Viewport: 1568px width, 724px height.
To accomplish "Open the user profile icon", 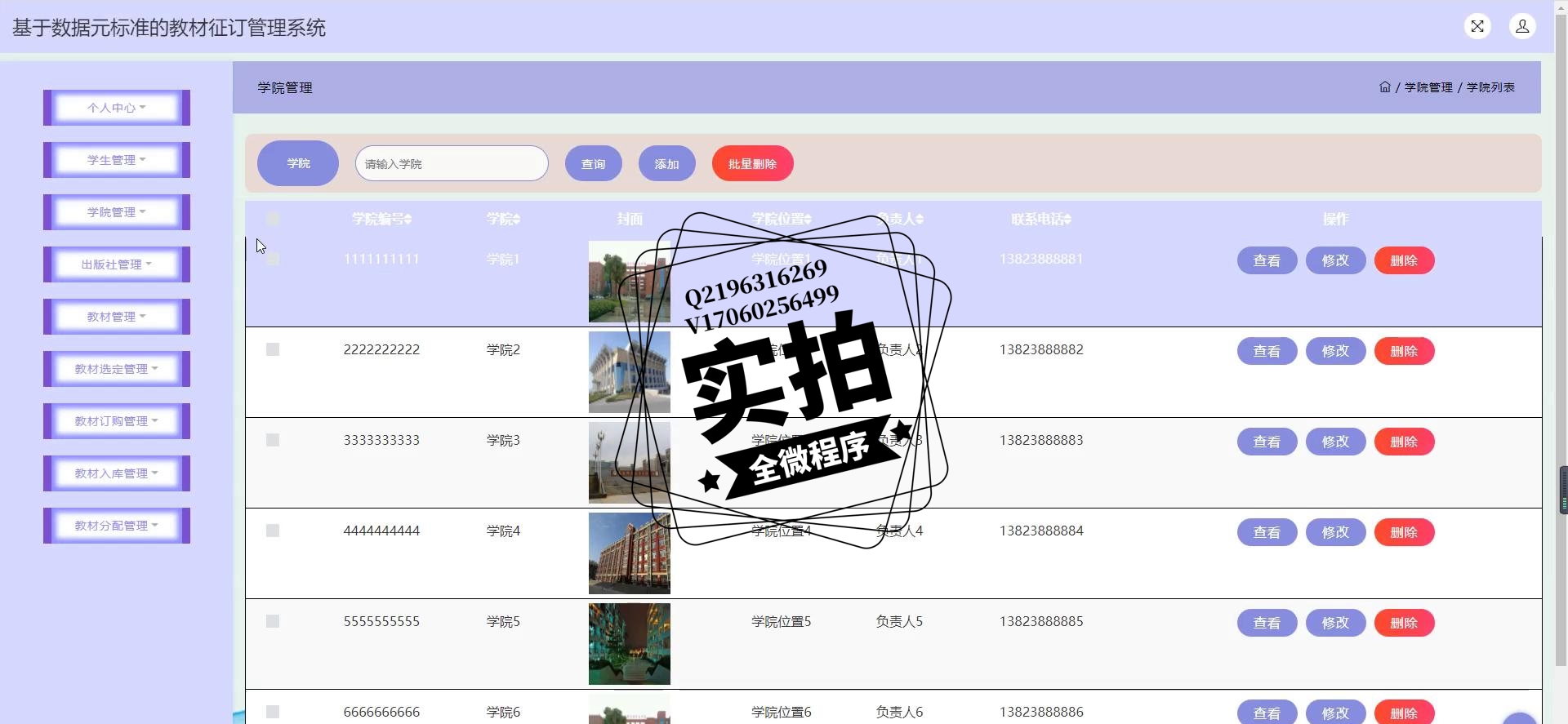I will point(1522,26).
